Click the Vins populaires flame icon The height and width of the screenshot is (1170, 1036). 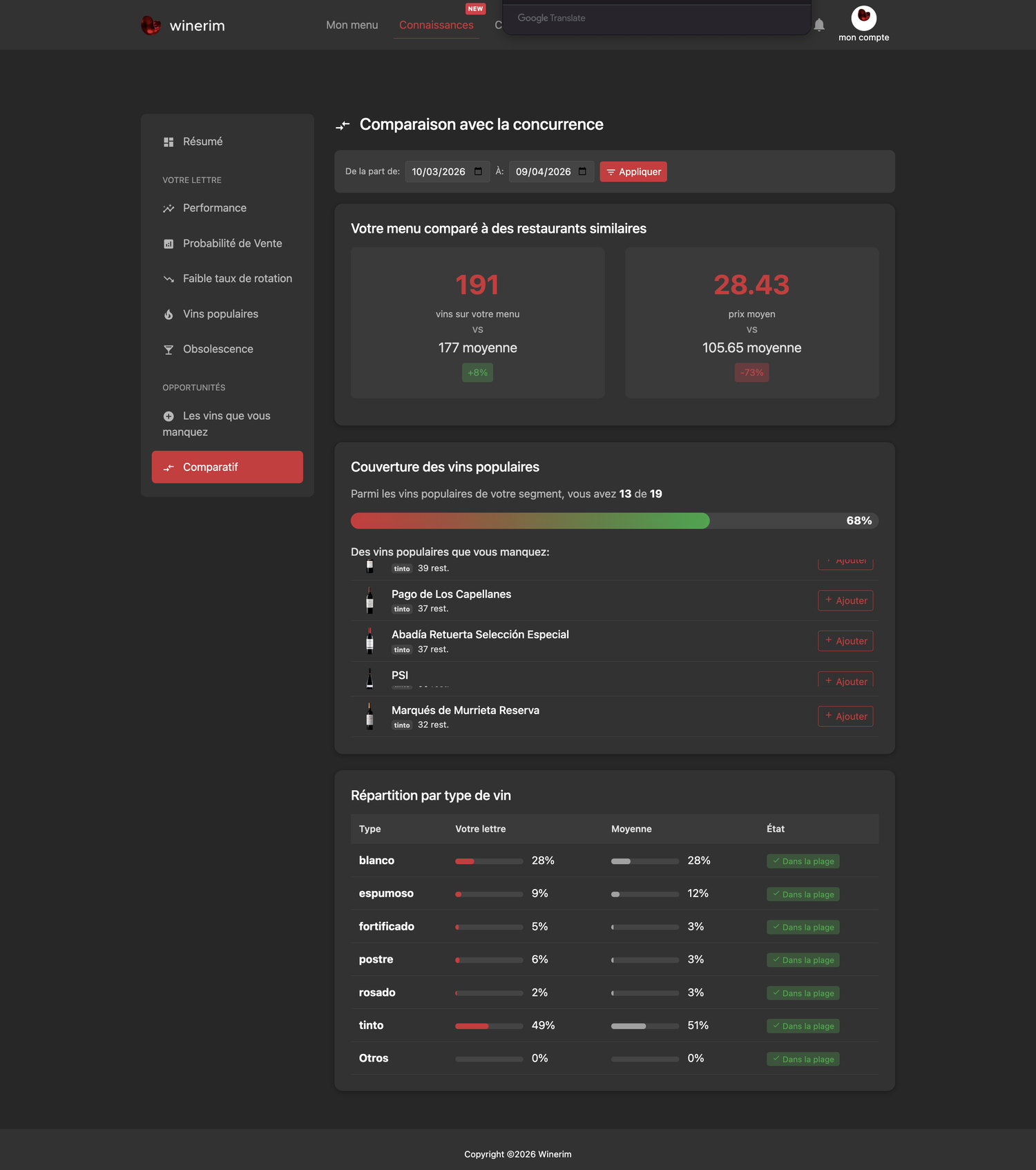[x=169, y=314]
